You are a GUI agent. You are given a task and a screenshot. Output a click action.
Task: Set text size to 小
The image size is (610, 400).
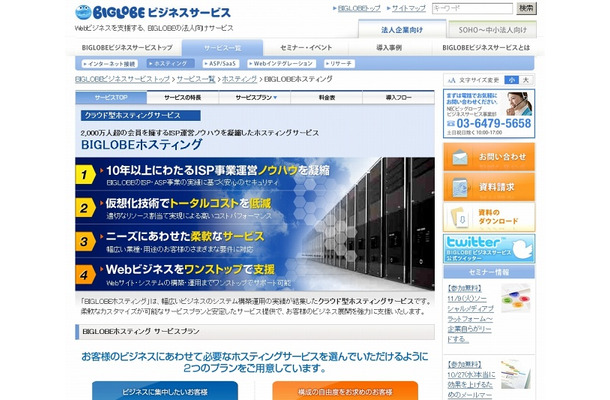pyautogui.click(x=511, y=80)
